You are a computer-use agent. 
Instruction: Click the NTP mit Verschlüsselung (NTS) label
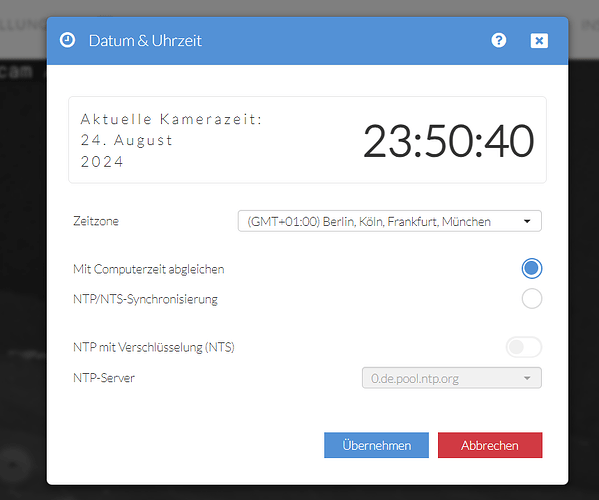(154, 347)
